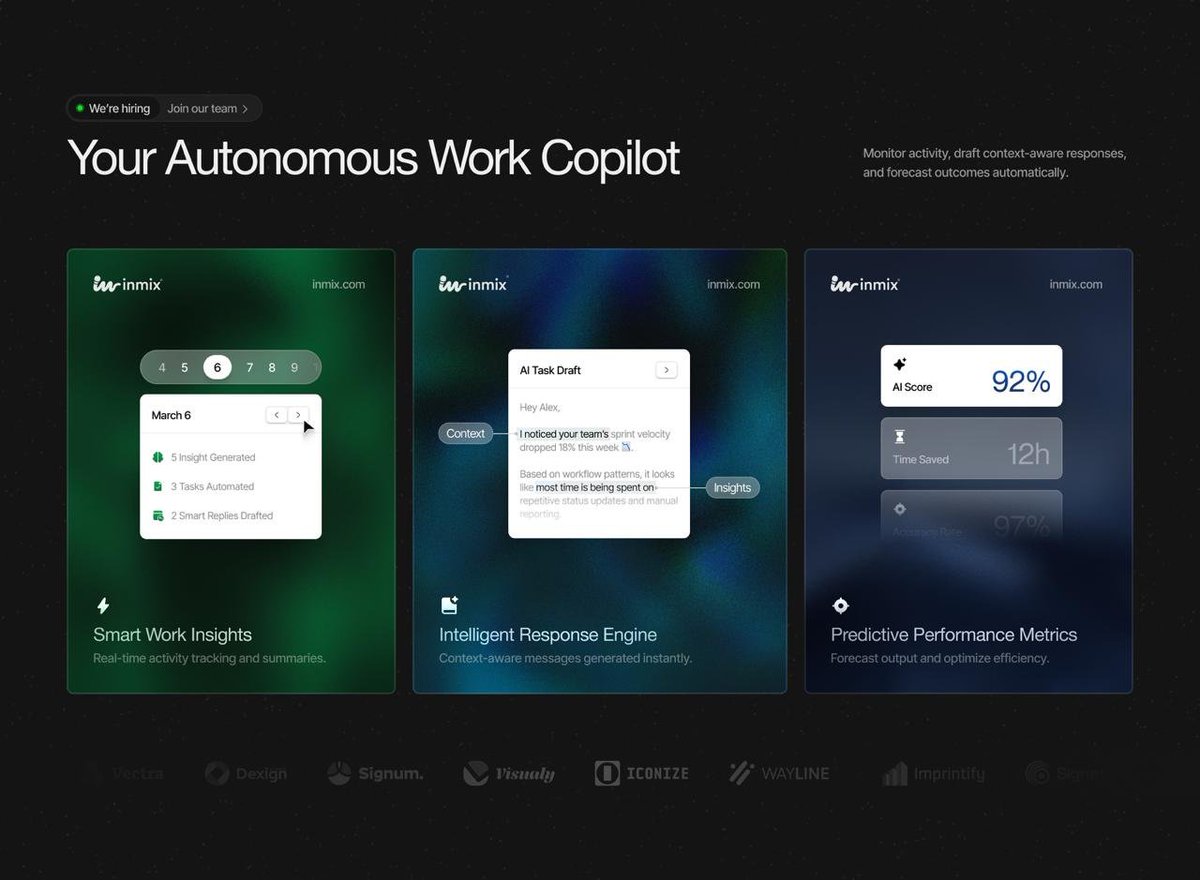Click the icon beside Smart Replies Drafted
Image resolution: width=1200 pixels, height=880 pixels.
click(x=157, y=515)
